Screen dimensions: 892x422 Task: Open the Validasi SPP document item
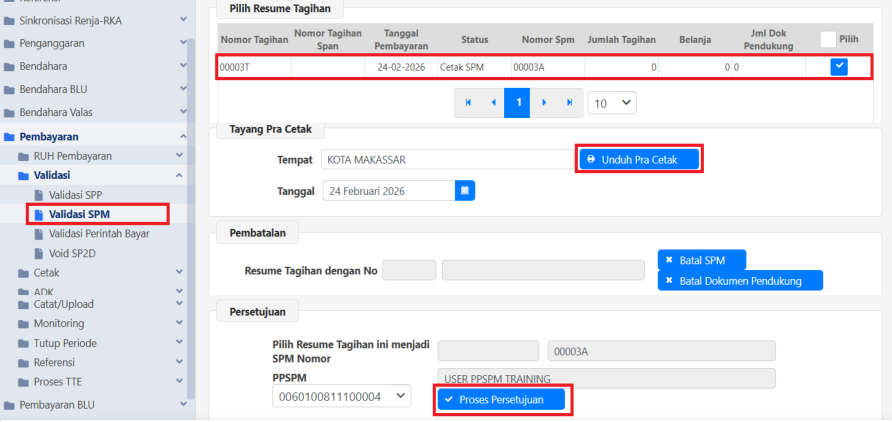(x=78, y=194)
